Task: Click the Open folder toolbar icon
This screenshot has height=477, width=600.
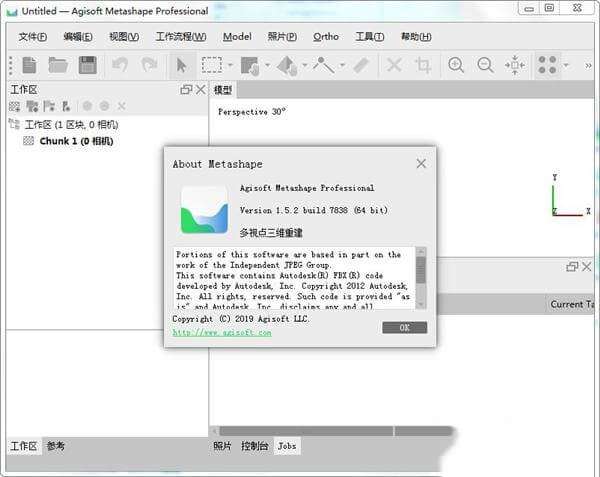Action: pos(58,65)
